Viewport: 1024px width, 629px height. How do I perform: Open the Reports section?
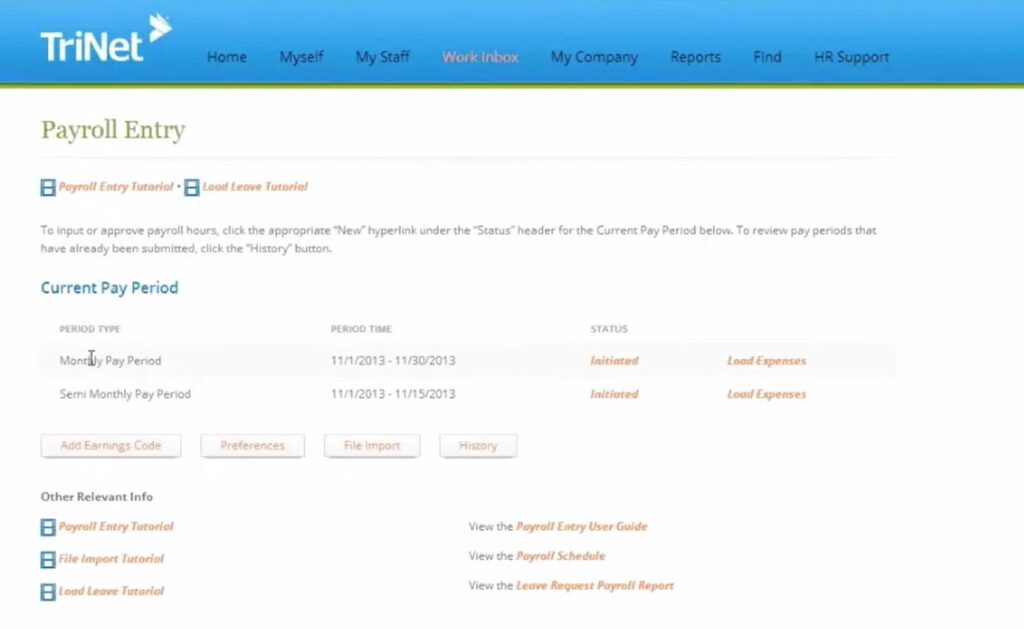(x=695, y=57)
